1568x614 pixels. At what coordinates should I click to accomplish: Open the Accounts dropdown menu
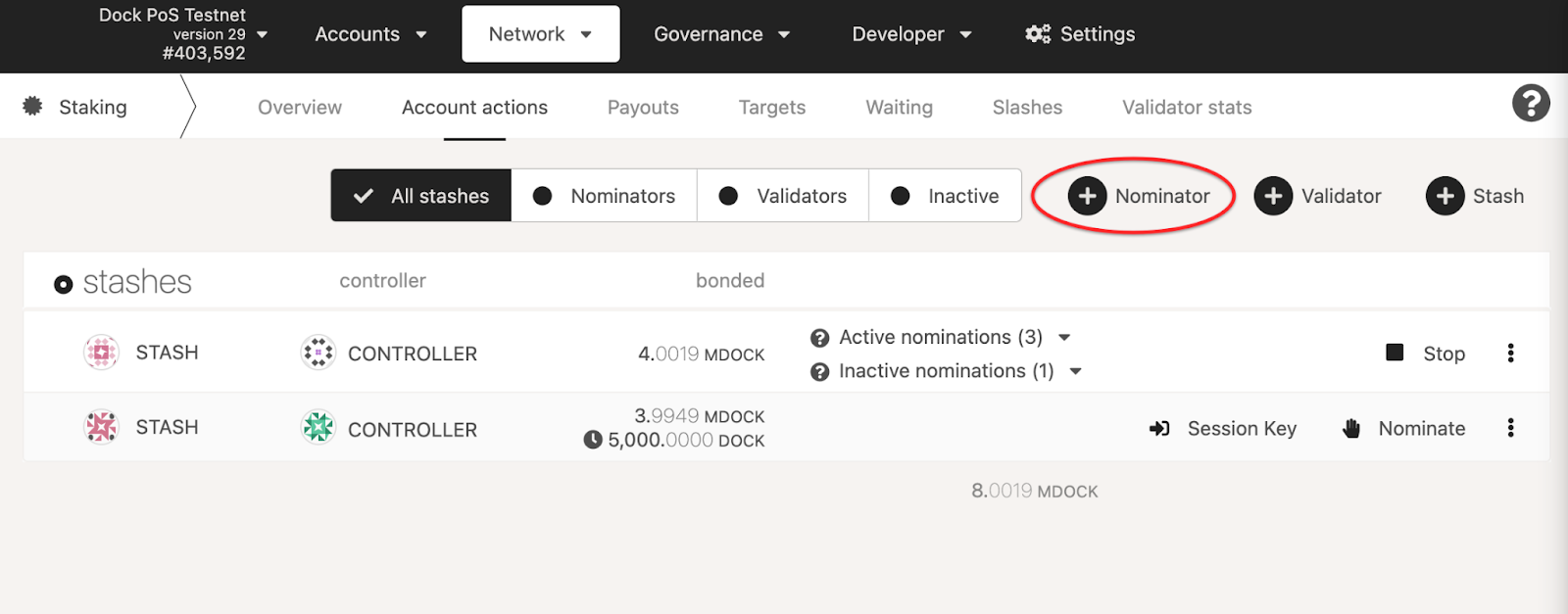click(370, 34)
